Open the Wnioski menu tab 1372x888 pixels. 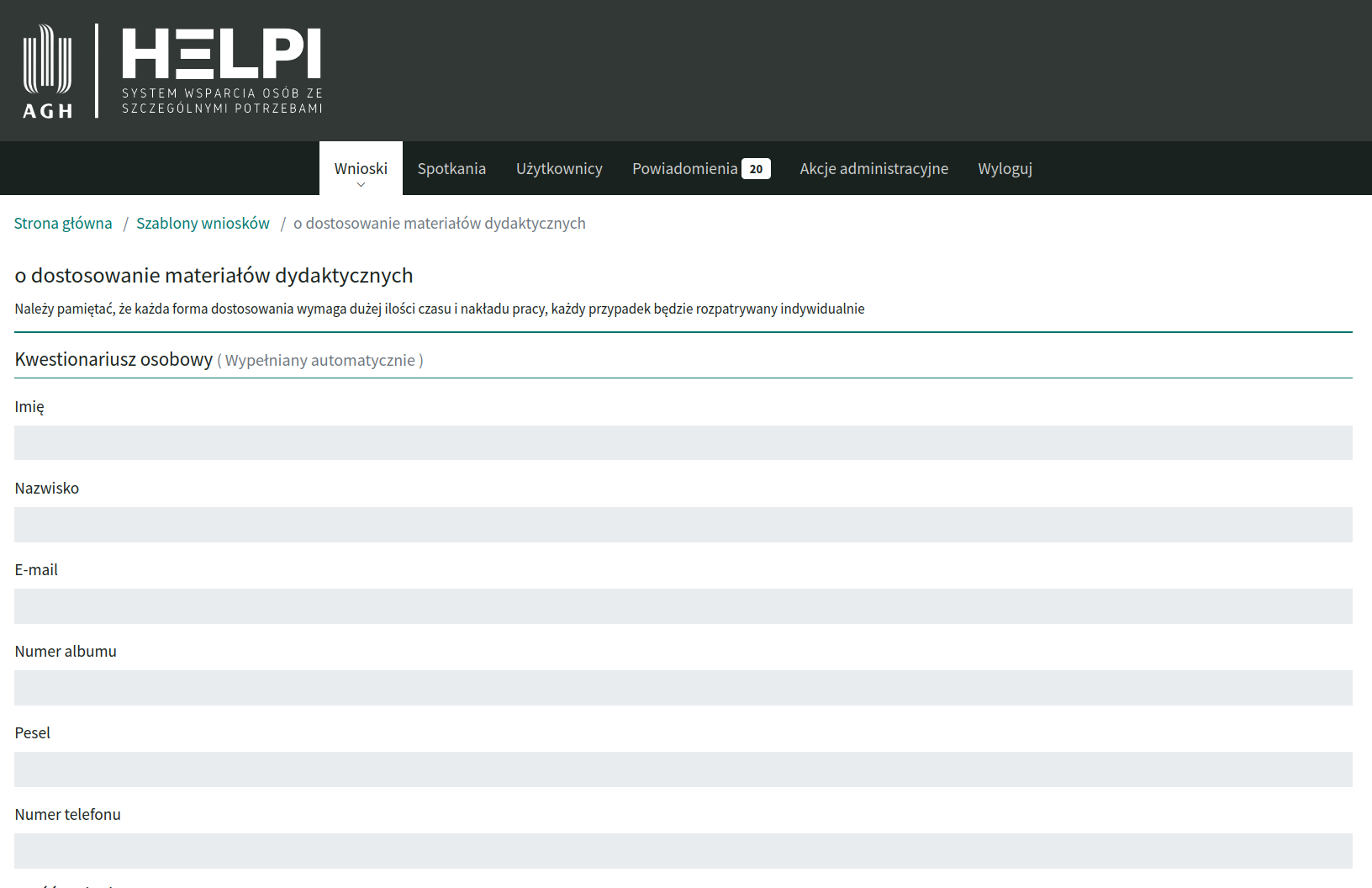coord(361,168)
